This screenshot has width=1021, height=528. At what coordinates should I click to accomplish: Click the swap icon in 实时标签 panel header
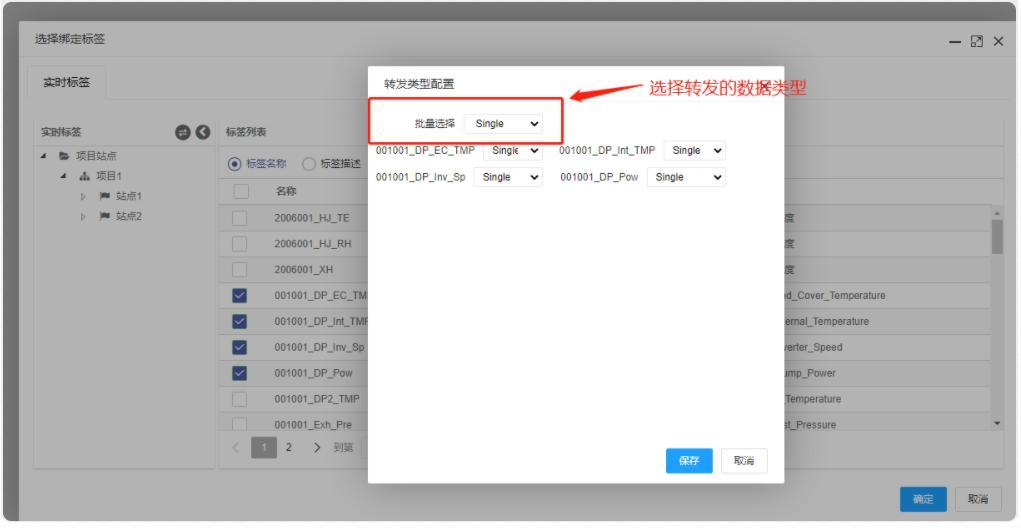183,132
